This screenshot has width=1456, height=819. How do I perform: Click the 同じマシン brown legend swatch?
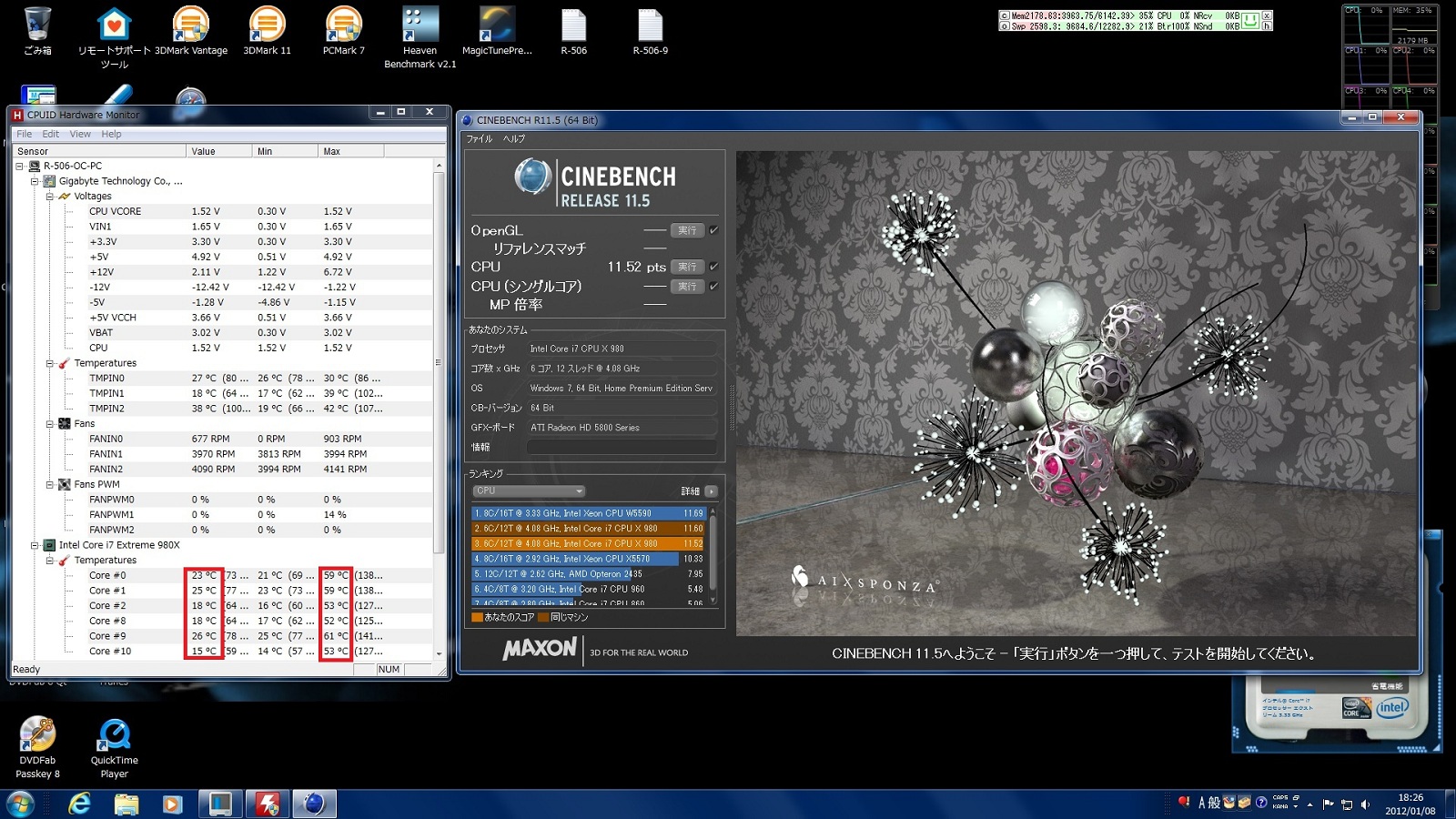click(543, 617)
